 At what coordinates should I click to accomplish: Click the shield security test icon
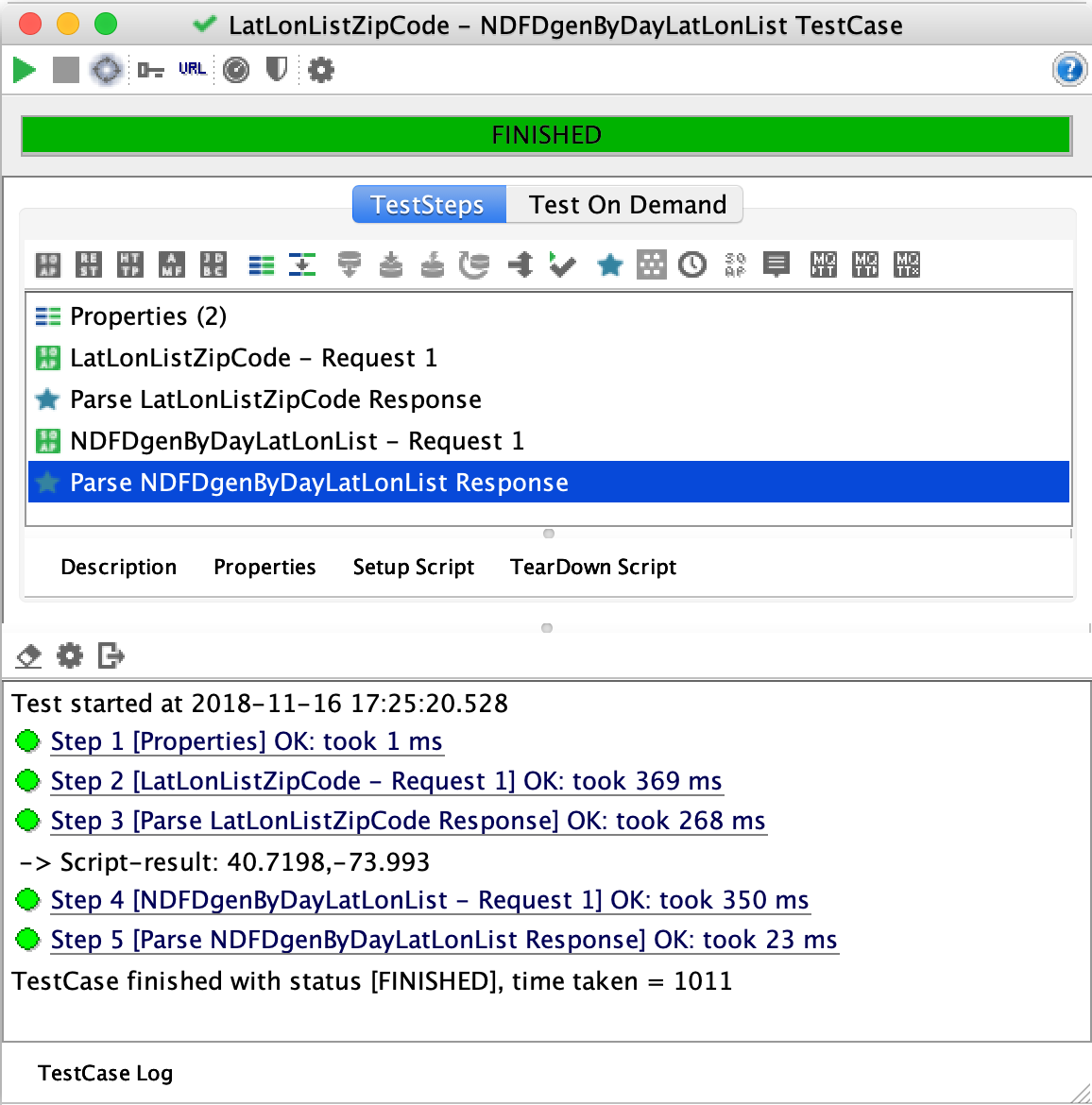coord(276,69)
